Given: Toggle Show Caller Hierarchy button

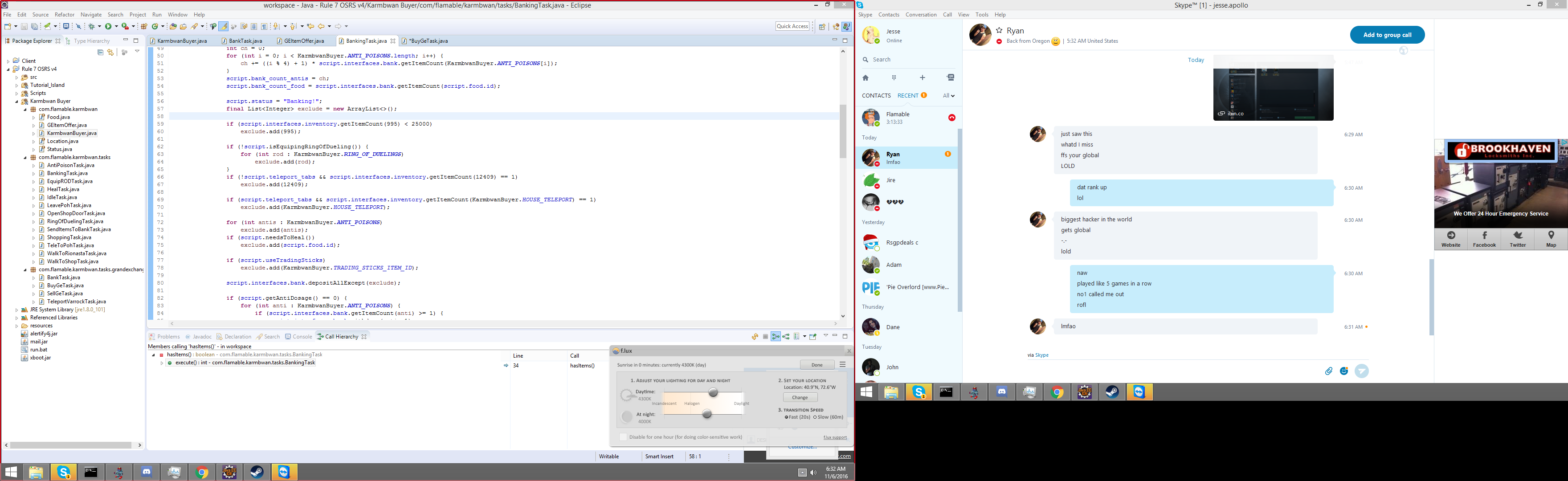Looking at the screenshot, I should coord(776,336).
